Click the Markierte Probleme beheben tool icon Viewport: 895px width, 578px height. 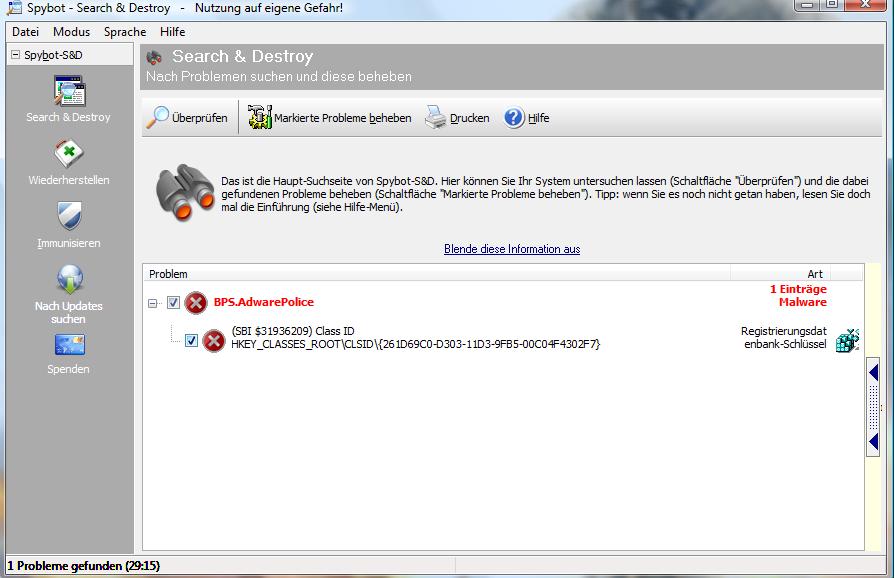[260, 118]
